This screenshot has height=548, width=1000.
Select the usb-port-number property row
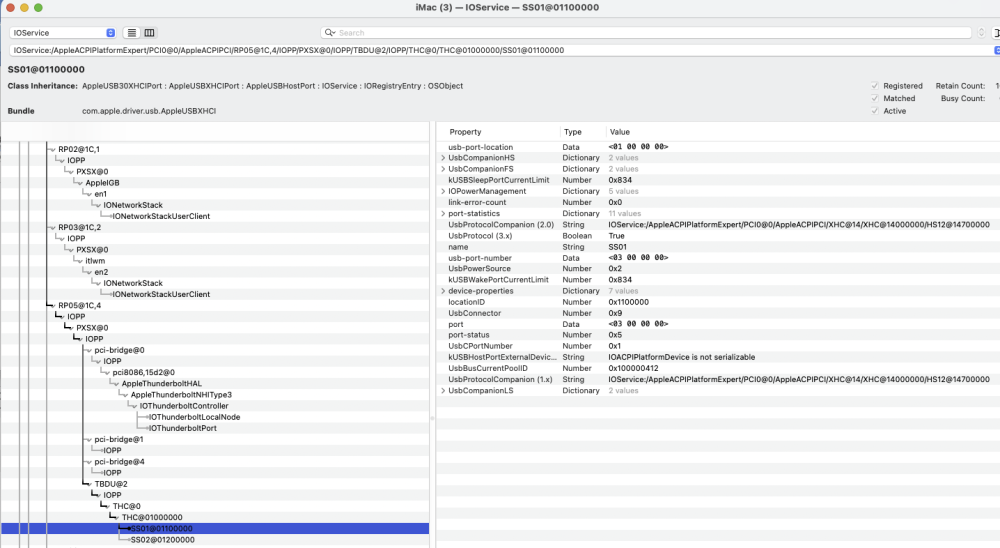pos(718,258)
